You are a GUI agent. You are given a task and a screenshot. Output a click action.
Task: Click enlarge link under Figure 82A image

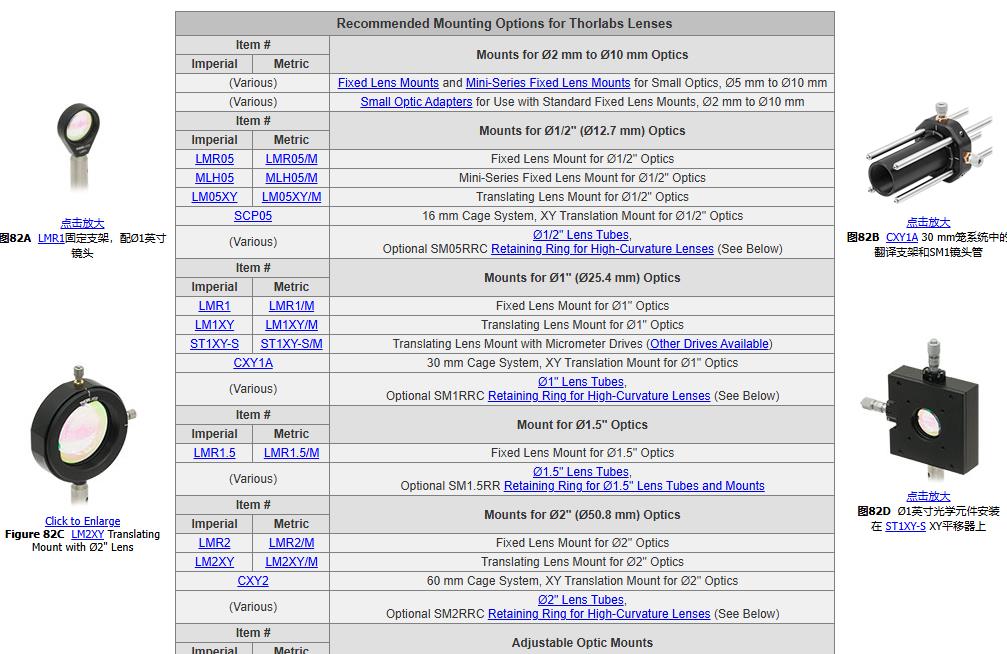[x=82, y=224]
